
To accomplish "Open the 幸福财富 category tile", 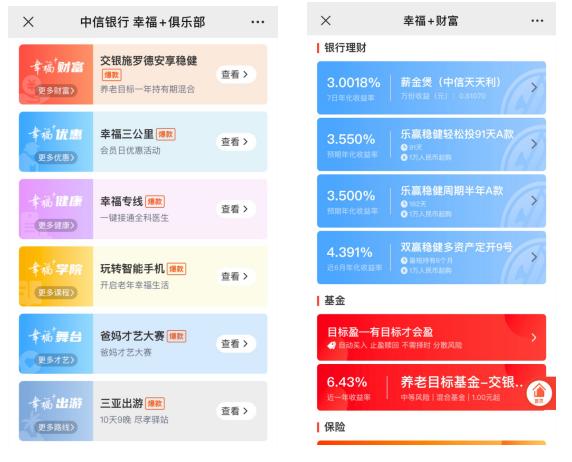I will point(56,74).
